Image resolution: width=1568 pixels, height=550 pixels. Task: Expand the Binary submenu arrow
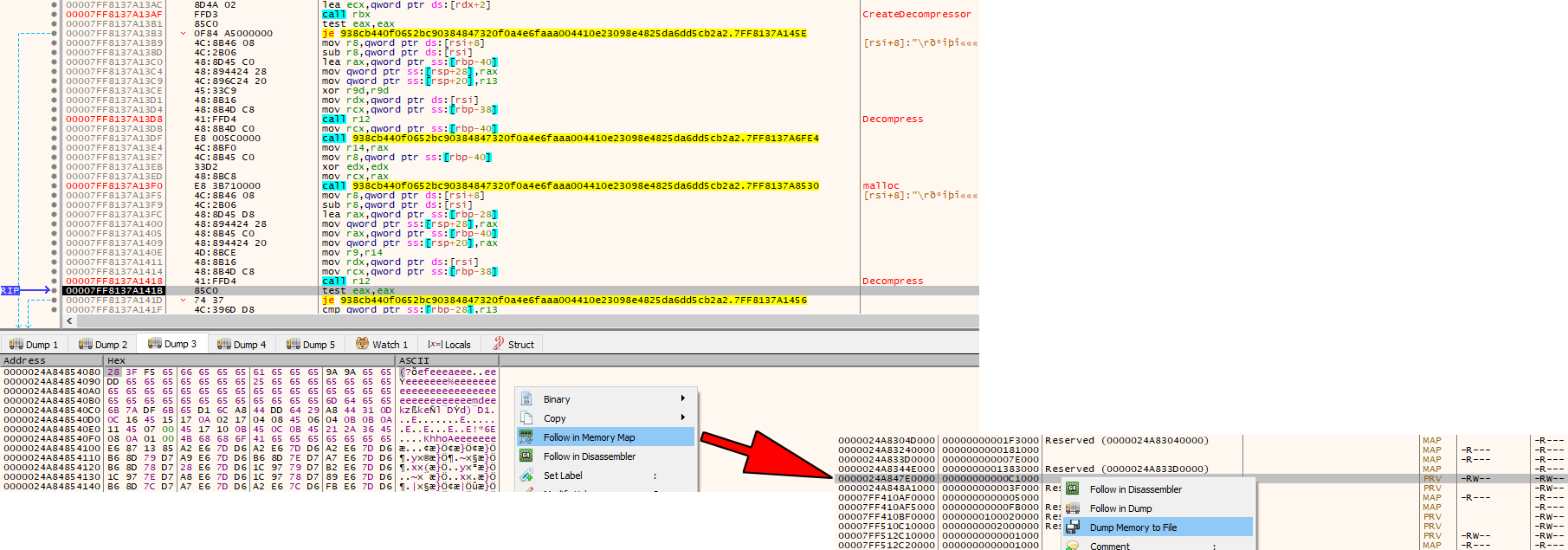682,399
